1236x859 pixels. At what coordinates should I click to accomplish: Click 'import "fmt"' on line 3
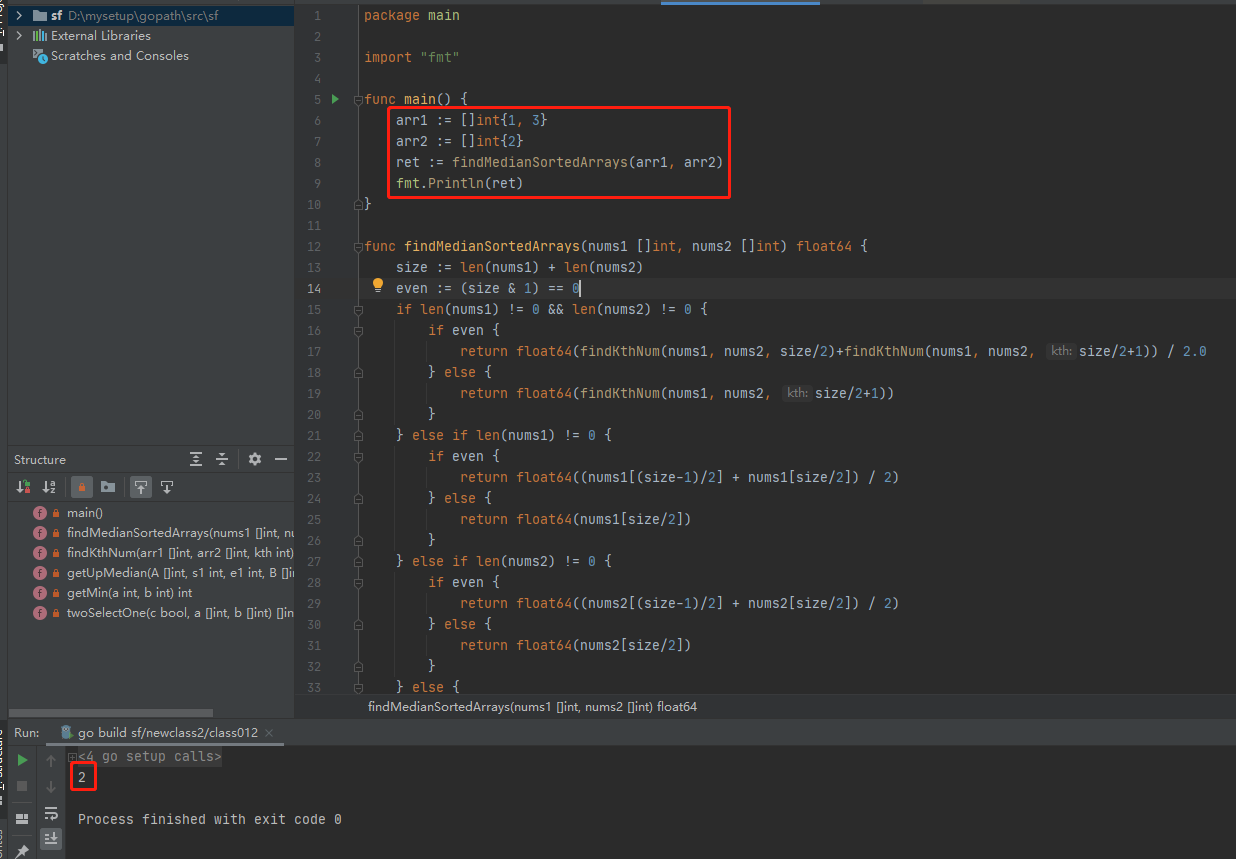click(412, 57)
